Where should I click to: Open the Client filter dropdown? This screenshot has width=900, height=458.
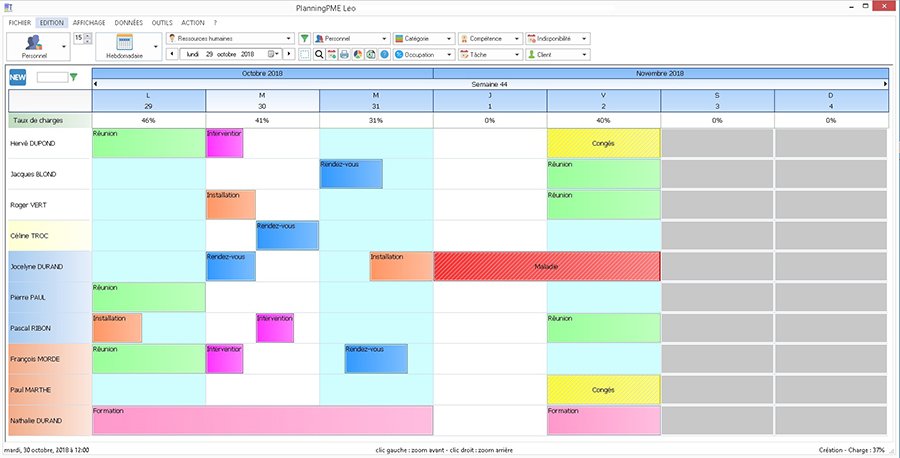(558, 55)
